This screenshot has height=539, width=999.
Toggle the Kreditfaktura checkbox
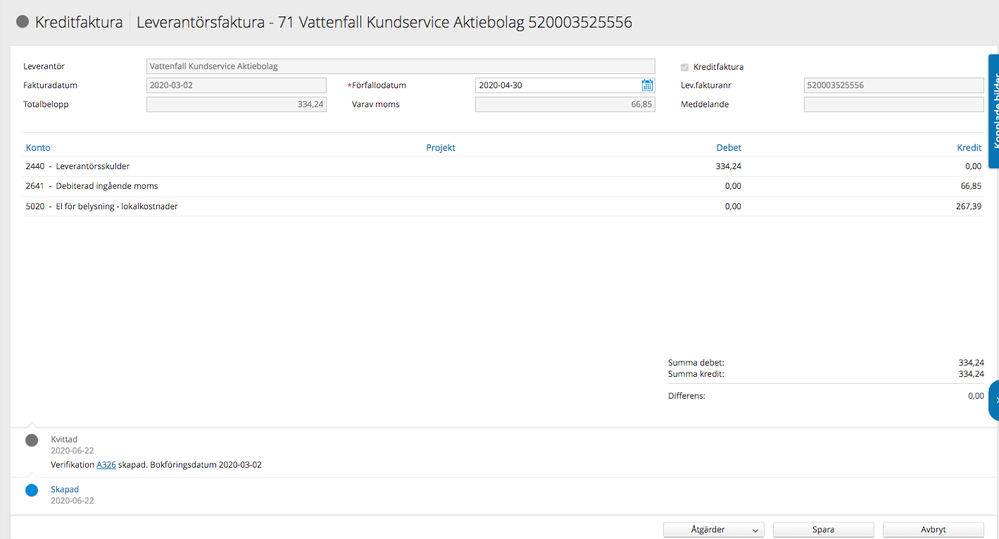click(x=684, y=67)
